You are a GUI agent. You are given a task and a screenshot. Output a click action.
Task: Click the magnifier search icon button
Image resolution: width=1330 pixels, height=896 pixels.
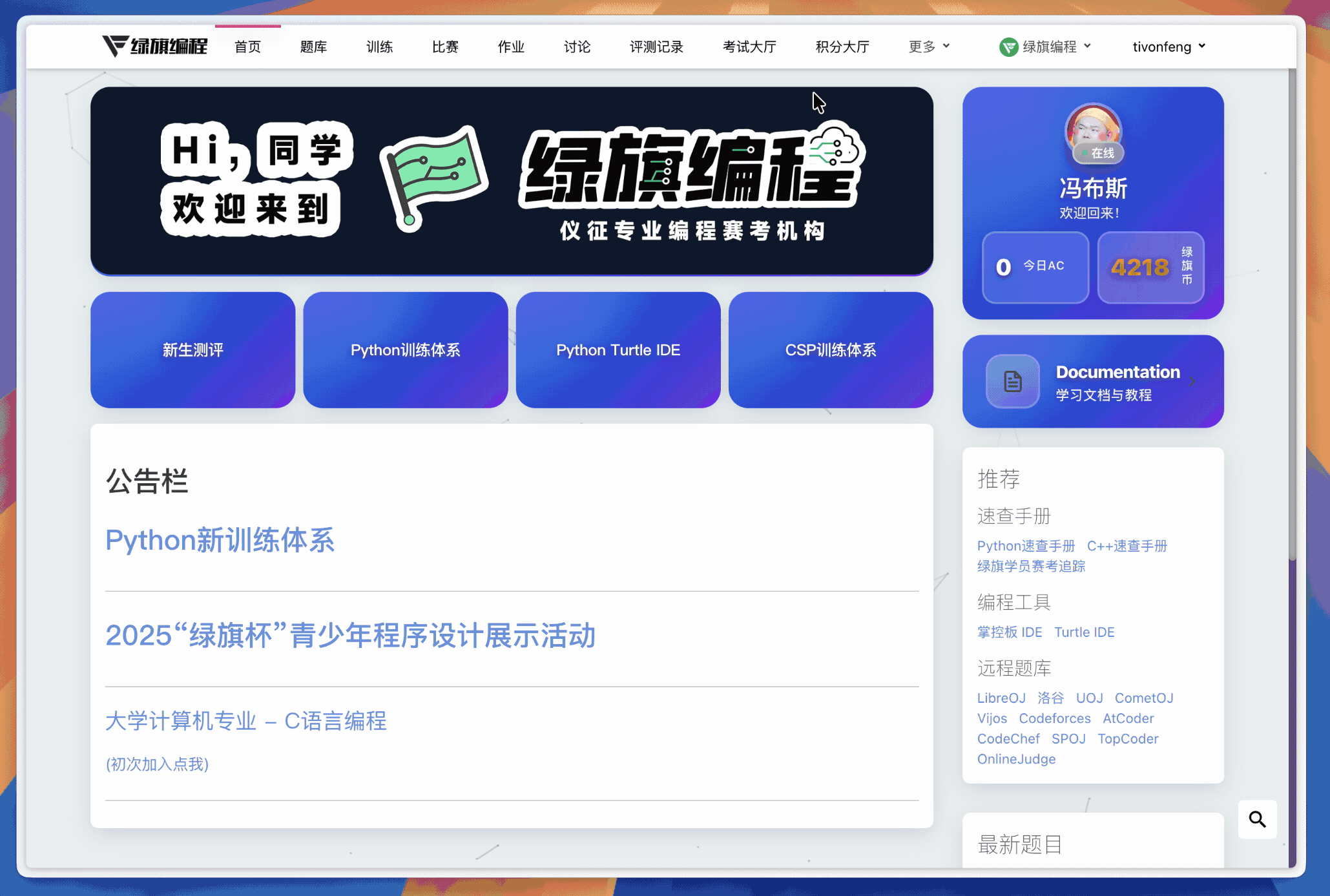pyautogui.click(x=1256, y=819)
